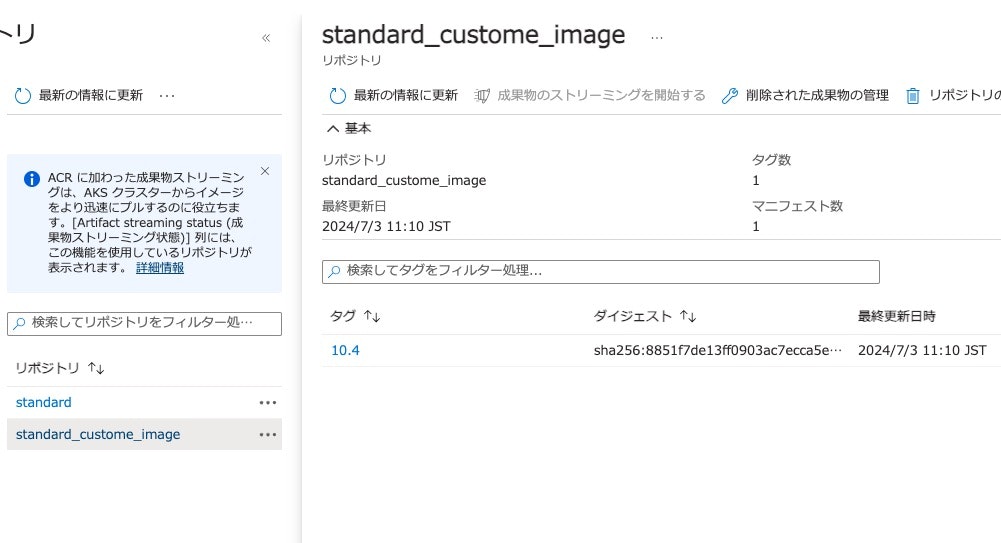
Task: Click 成果物のストリーミングを開始する toolbar button
Action: pos(590,96)
